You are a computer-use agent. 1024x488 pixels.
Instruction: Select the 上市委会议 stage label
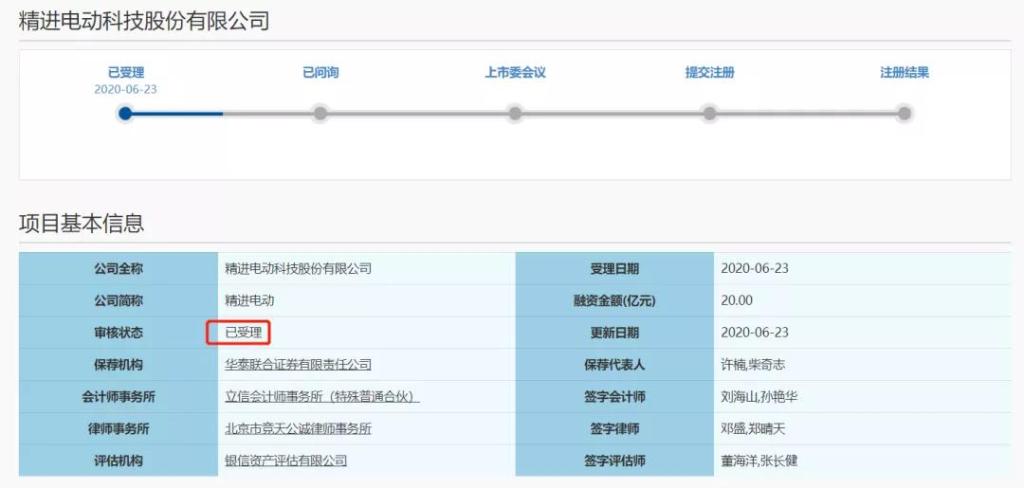point(515,73)
